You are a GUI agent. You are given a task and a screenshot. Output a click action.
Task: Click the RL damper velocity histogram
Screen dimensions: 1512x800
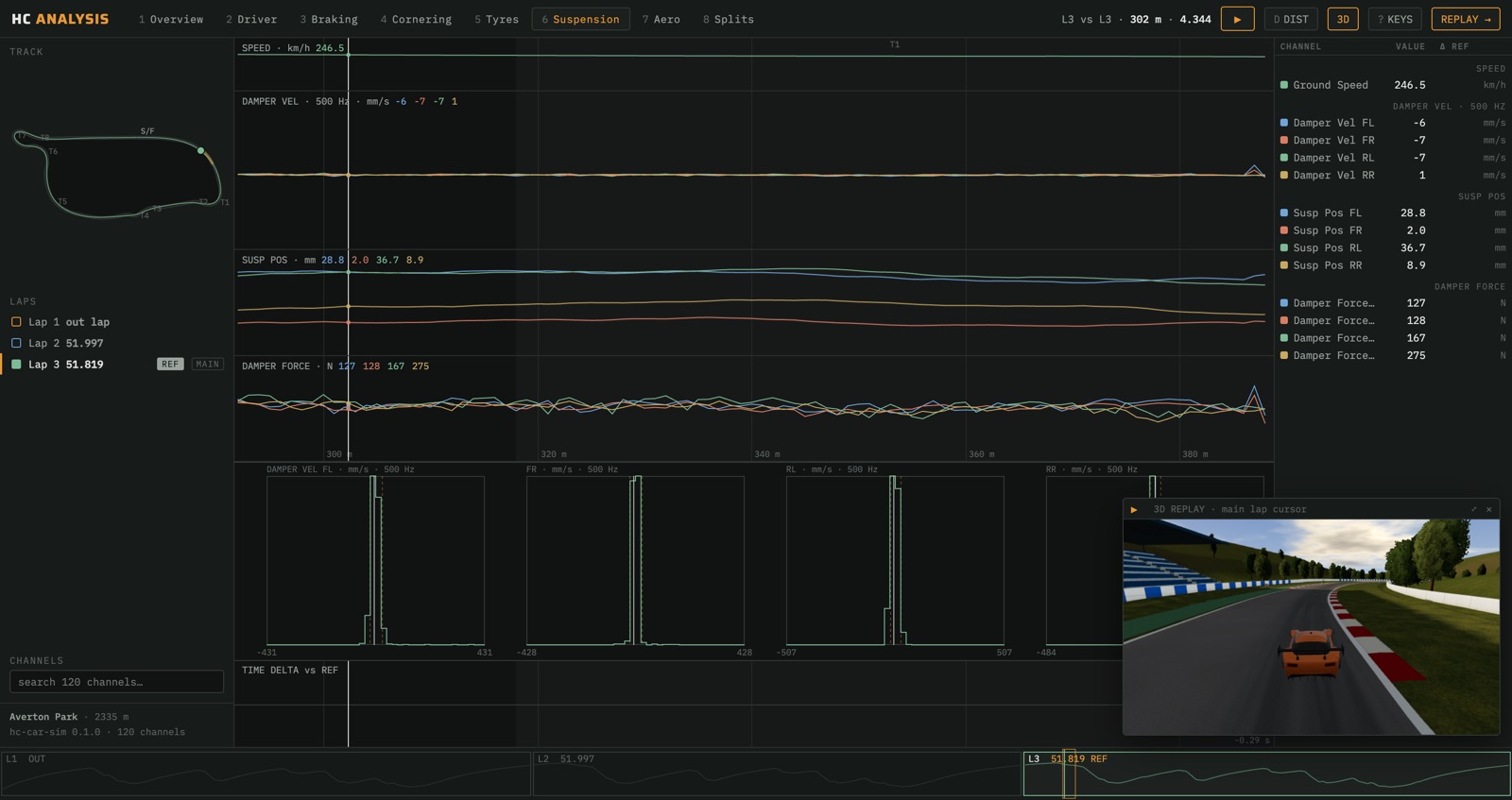click(x=895, y=561)
